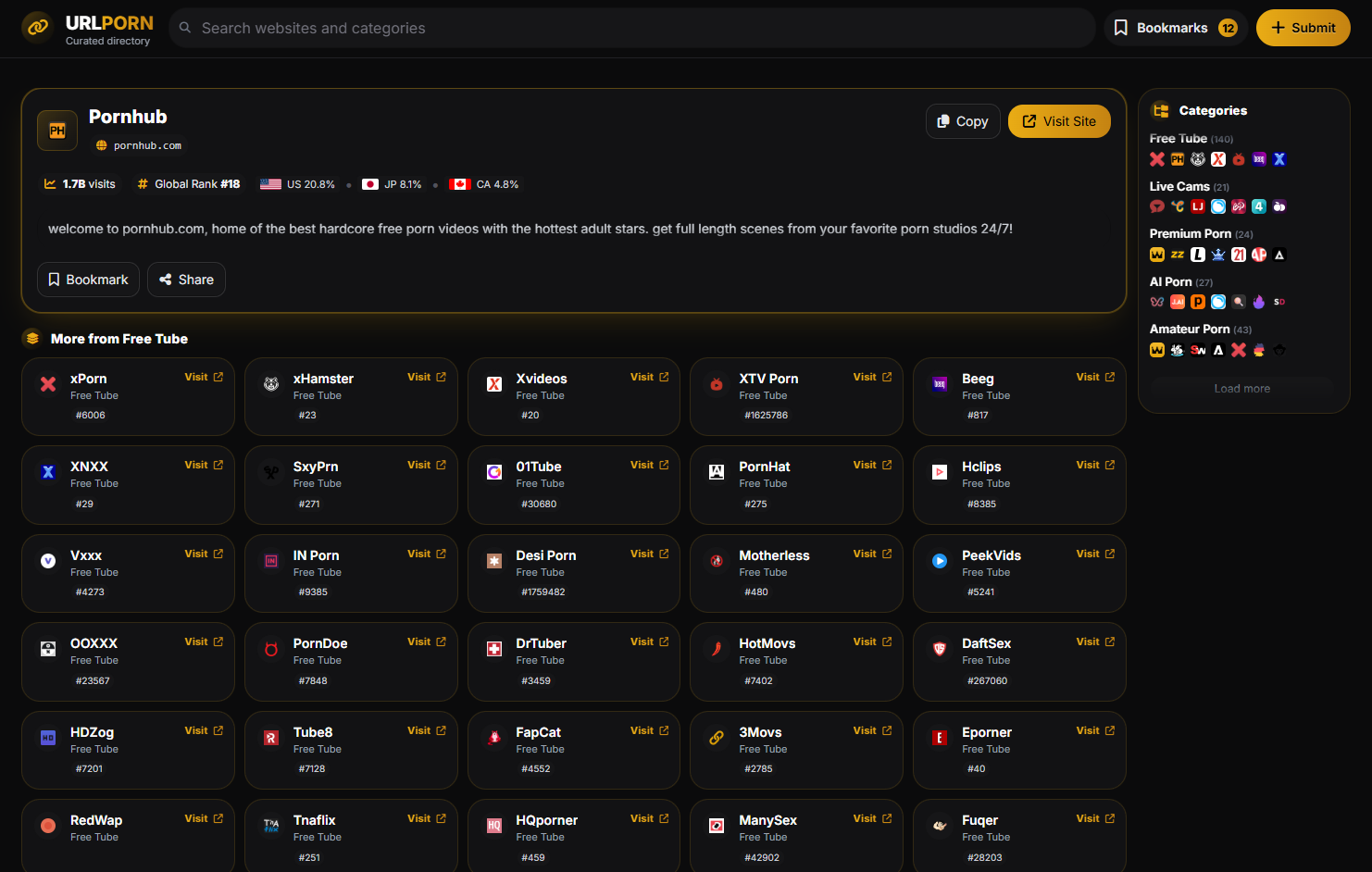The image size is (1372, 872).
Task: Click the HDZog card icon
Action: pyautogui.click(x=48, y=738)
